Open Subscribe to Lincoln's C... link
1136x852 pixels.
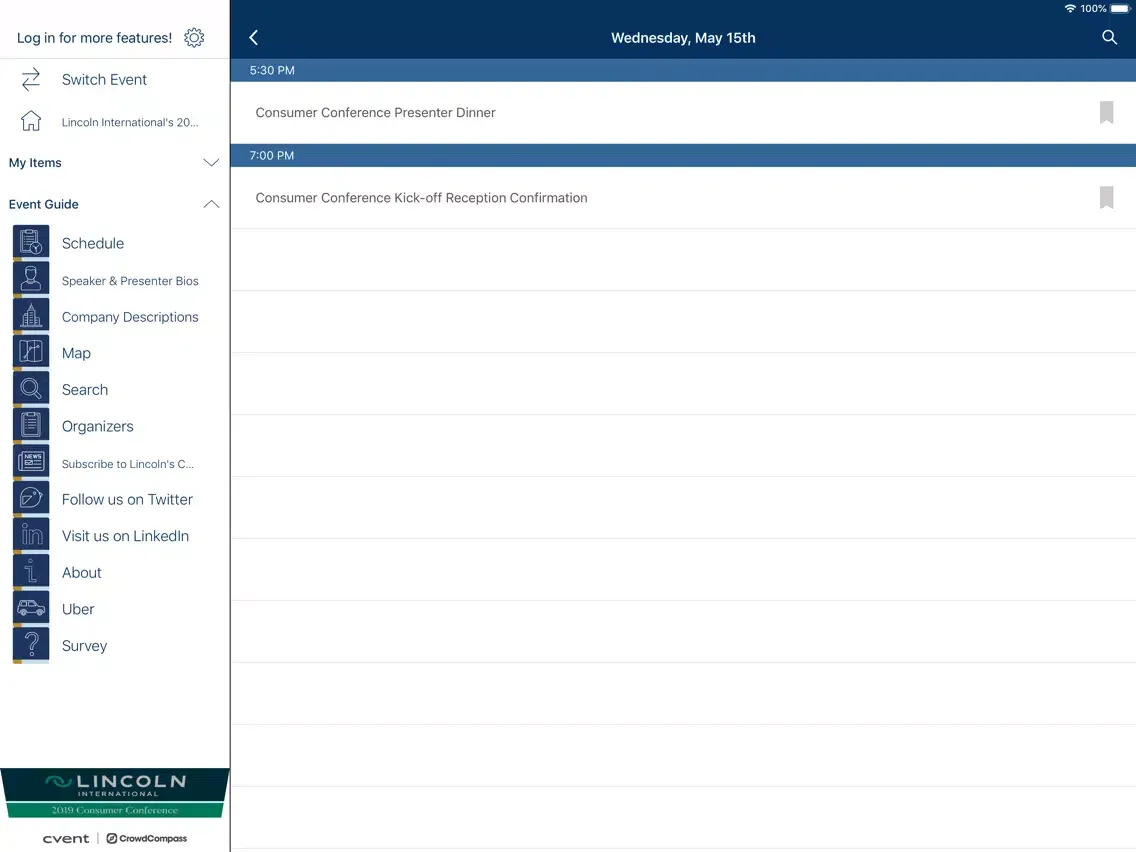coord(128,464)
